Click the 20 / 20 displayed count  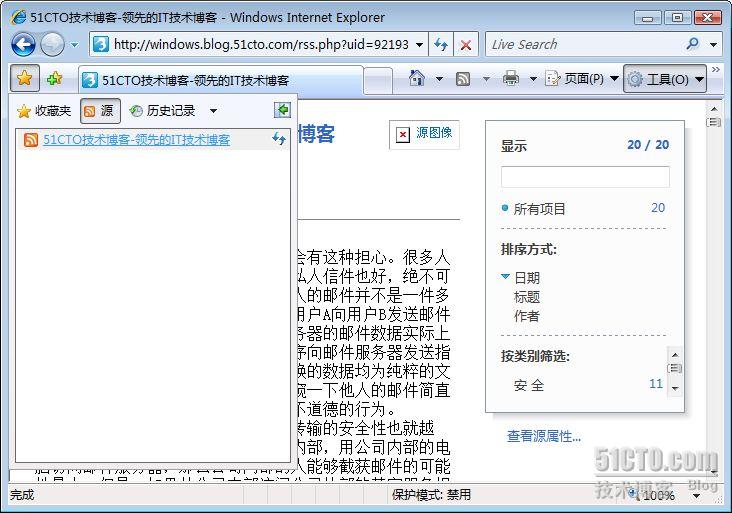648,145
